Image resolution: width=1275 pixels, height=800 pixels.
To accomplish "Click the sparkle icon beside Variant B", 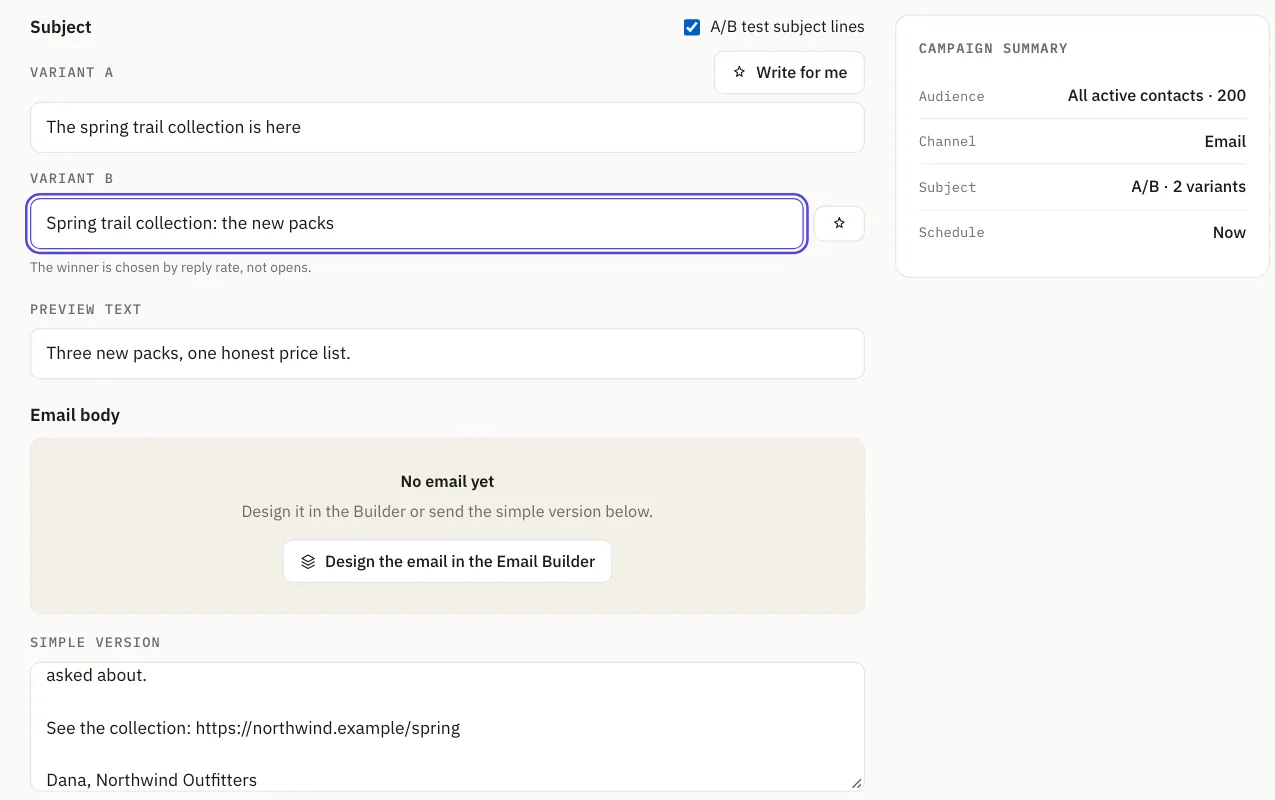I will (839, 223).
